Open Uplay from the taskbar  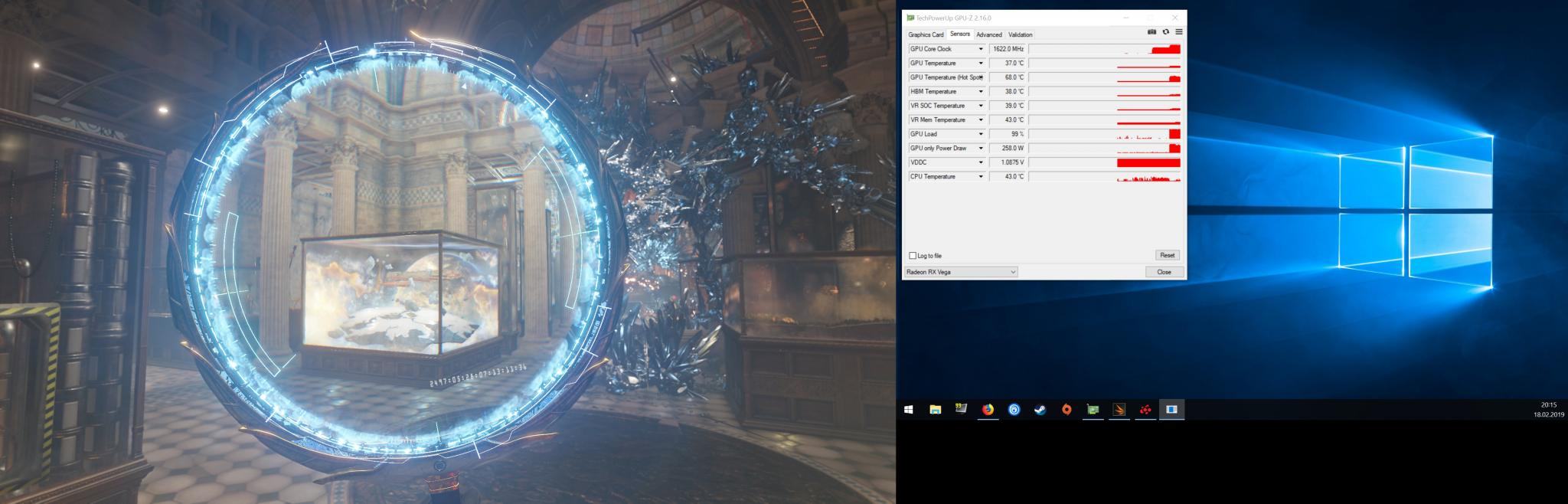pyautogui.click(x=1014, y=410)
